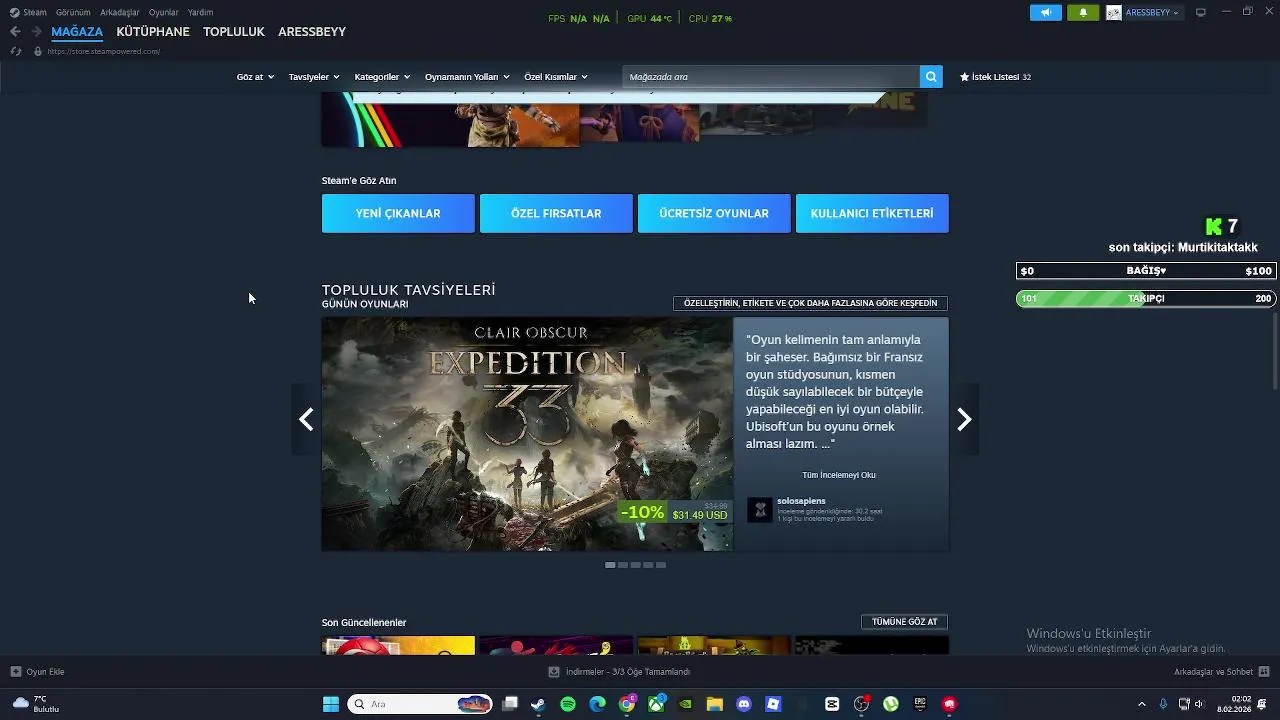Open Epic Games Launcher from the taskbar
The height and width of the screenshot is (720, 1280).
(x=920, y=704)
